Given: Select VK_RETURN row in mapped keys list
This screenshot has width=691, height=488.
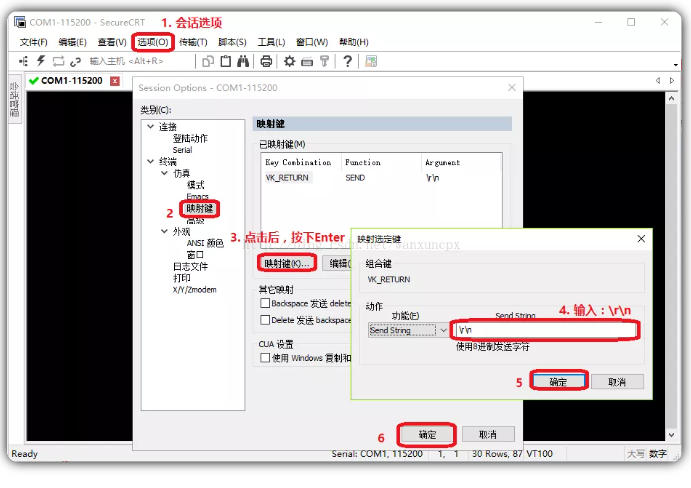Looking at the screenshot, I should coord(288,177).
